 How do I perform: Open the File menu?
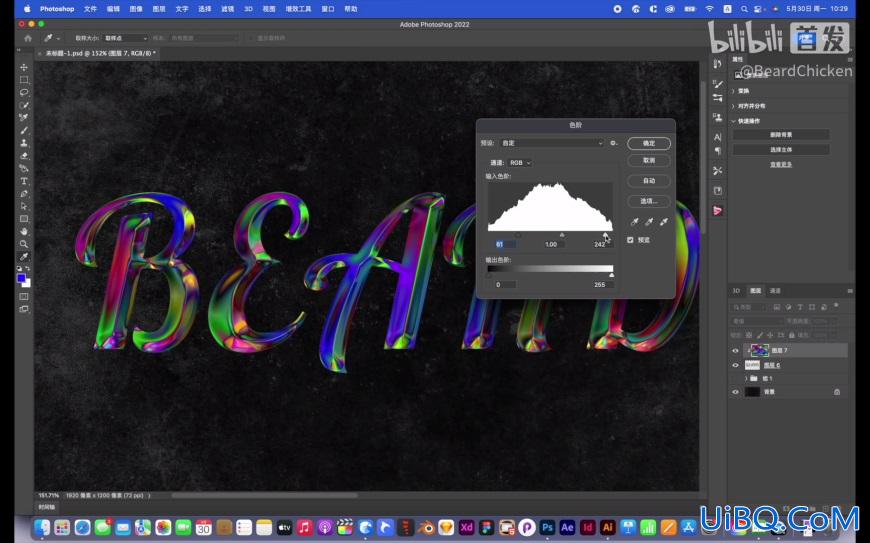[90, 9]
